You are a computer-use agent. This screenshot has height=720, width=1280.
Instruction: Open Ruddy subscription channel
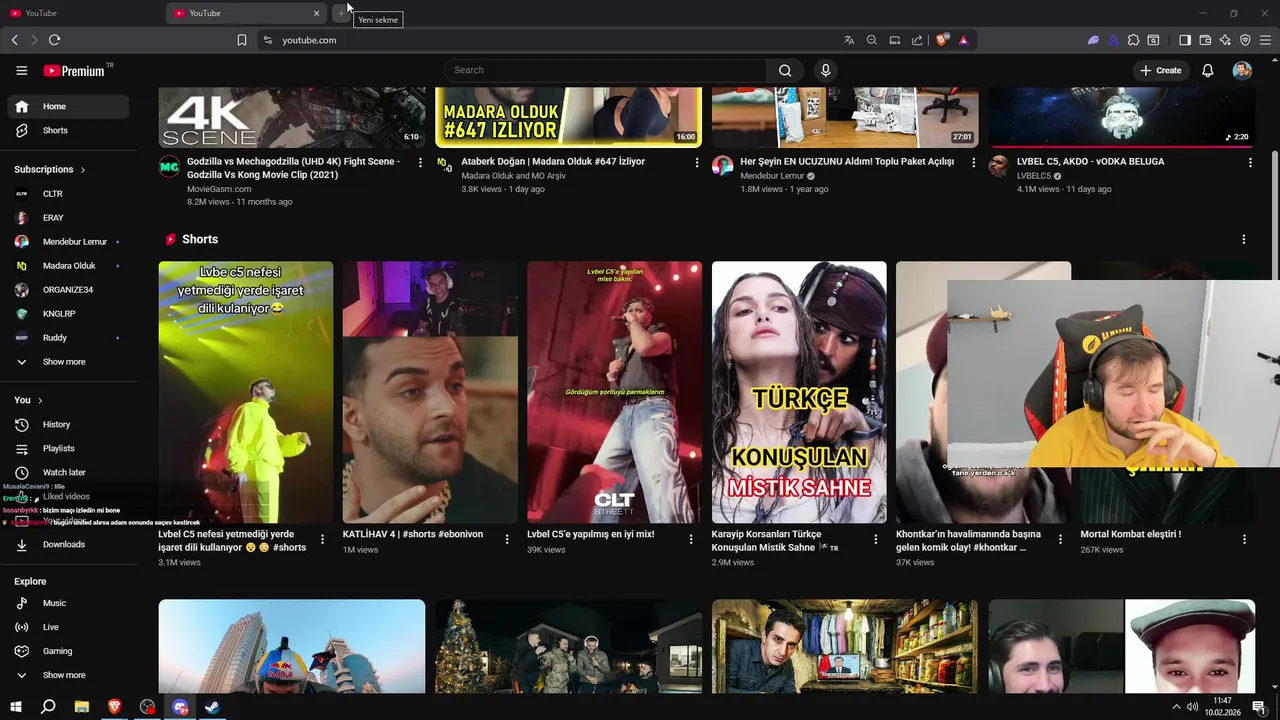tap(68, 338)
